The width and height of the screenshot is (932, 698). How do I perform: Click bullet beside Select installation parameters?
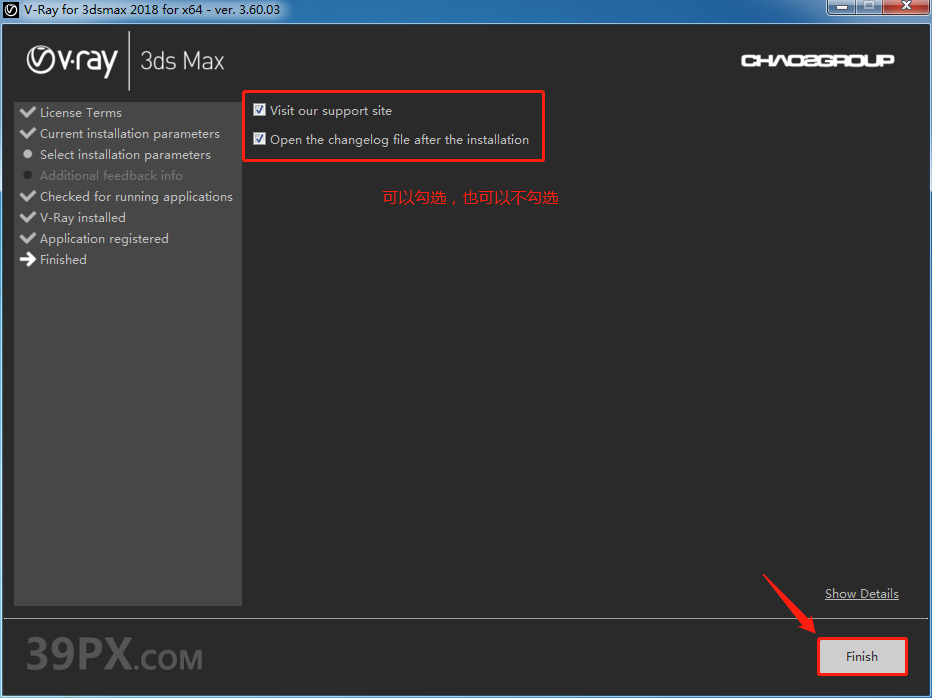28,155
